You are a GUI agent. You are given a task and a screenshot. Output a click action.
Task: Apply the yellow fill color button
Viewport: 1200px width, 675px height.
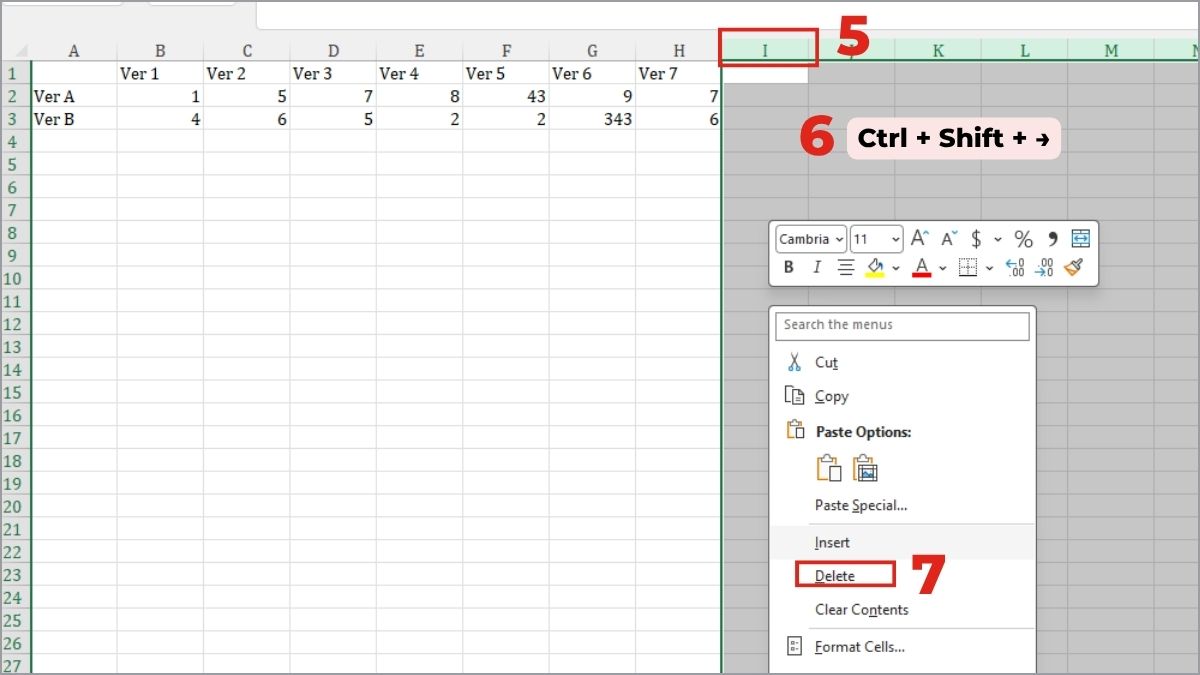(875, 268)
